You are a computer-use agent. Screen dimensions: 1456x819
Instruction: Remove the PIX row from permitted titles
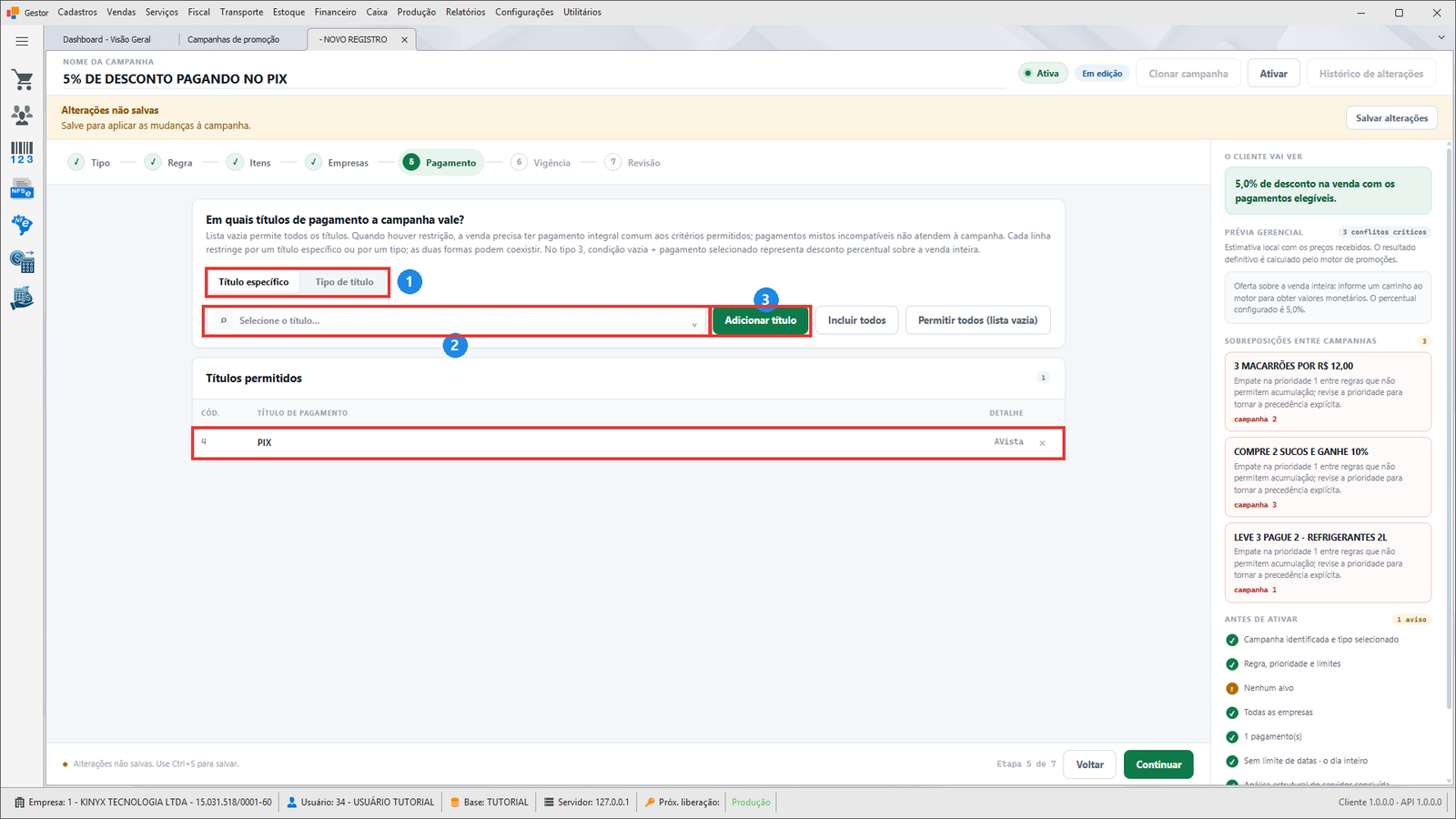tap(1042, 443)
